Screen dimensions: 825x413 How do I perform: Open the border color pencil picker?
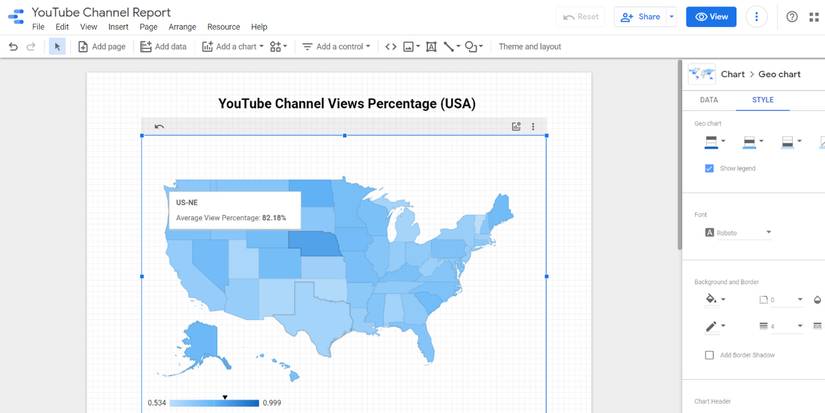[715, 327]
